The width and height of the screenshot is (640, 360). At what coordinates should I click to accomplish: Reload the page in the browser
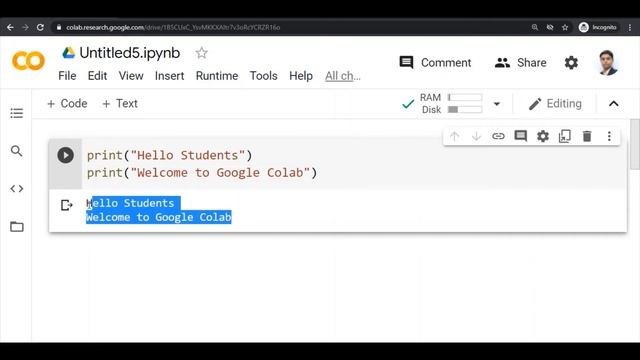tap(40, 27)
